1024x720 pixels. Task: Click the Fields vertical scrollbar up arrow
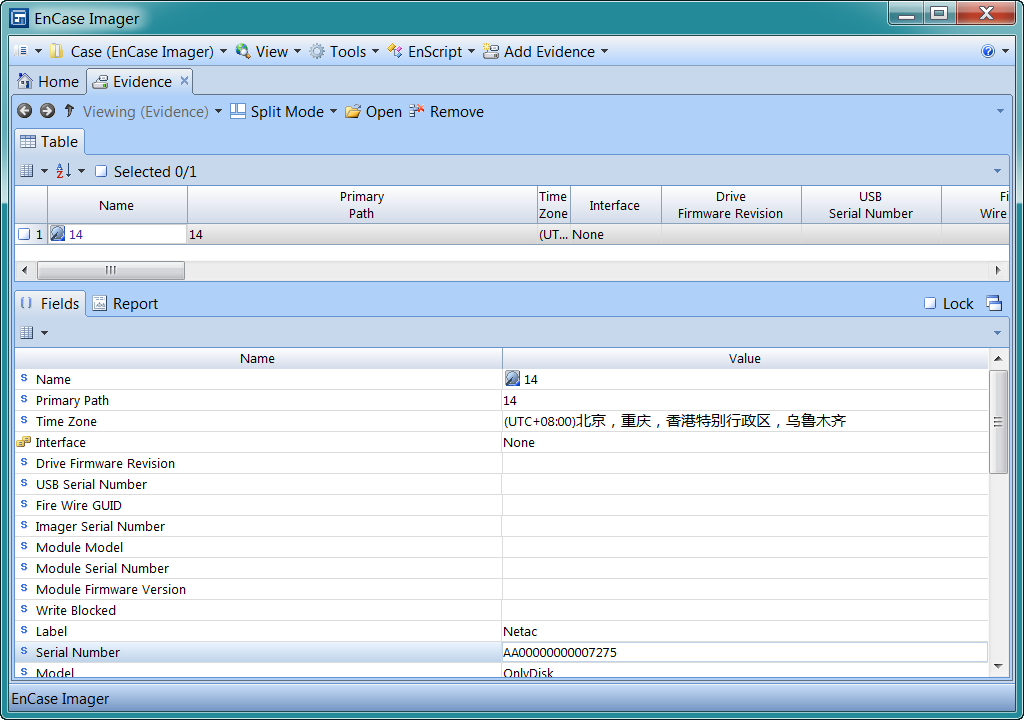(998, 359)
